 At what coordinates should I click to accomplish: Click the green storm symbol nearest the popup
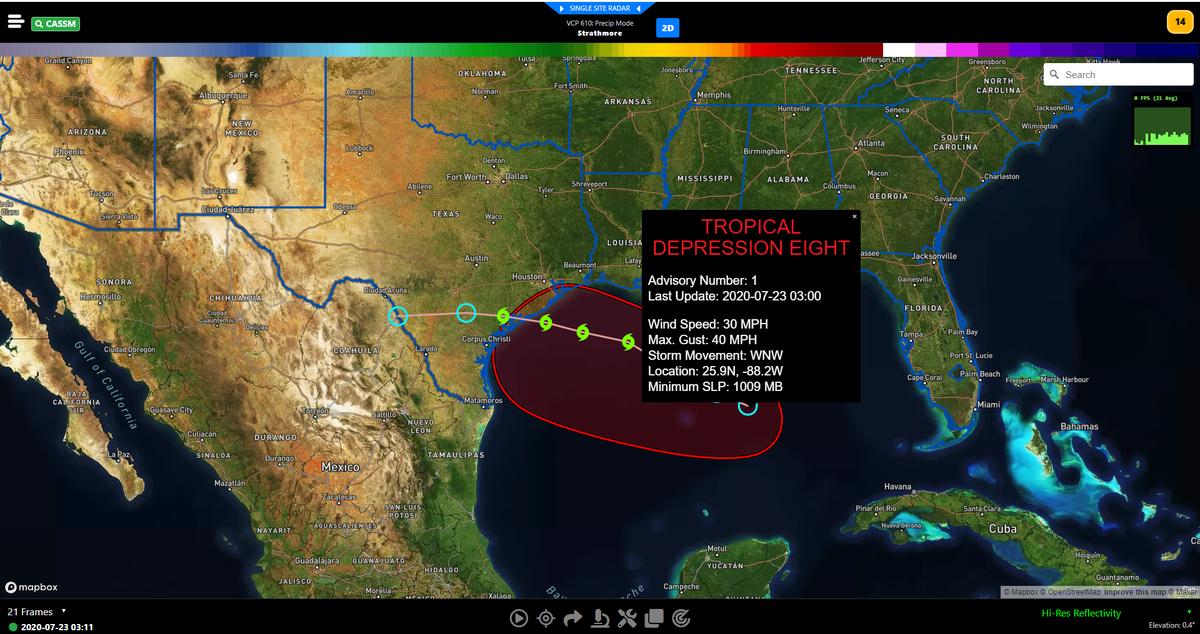tap(628, 342)
